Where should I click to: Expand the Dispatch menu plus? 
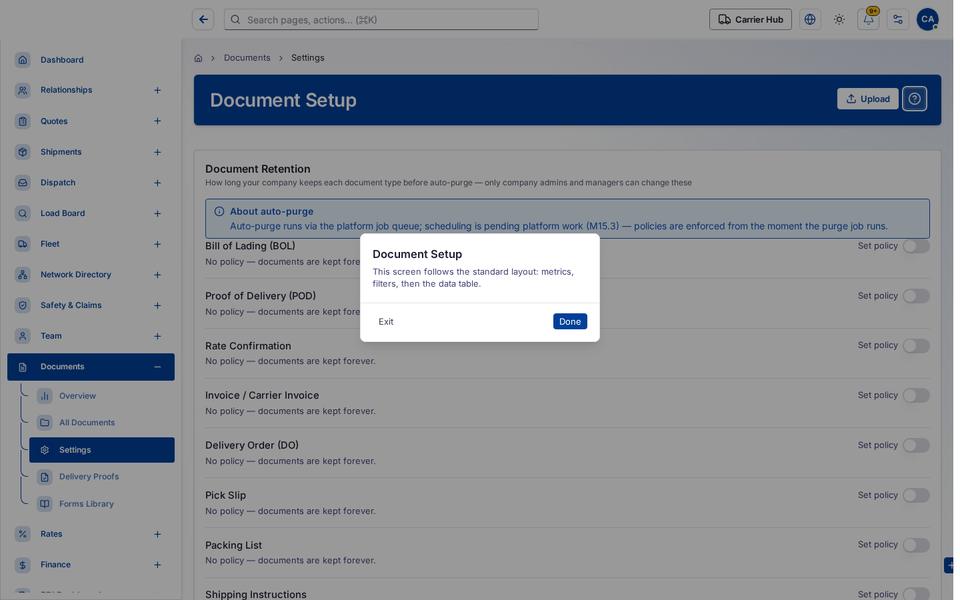[157, 183]
